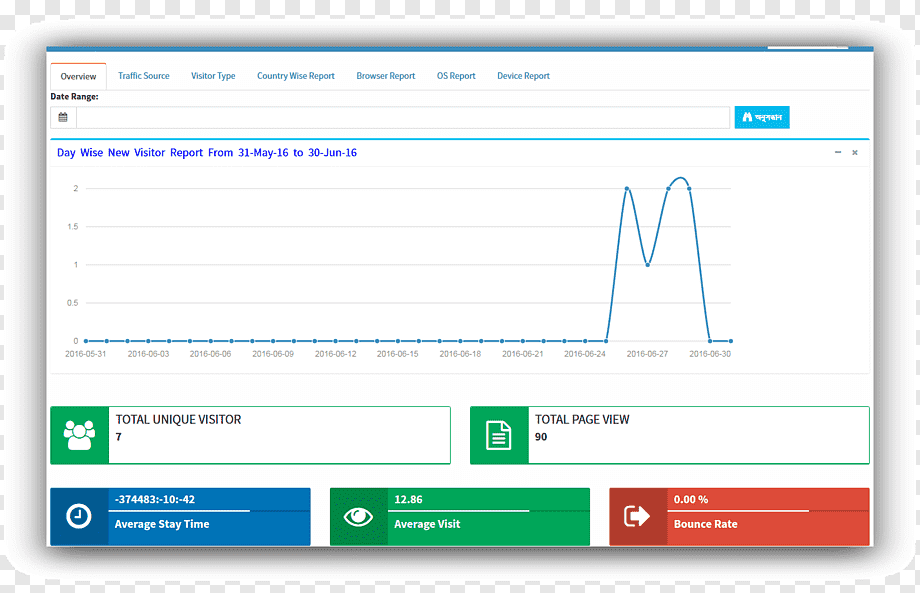Click the Bounce Rate exit arrow icon
Screen dimensions: 920x593
tap(637, 516)
